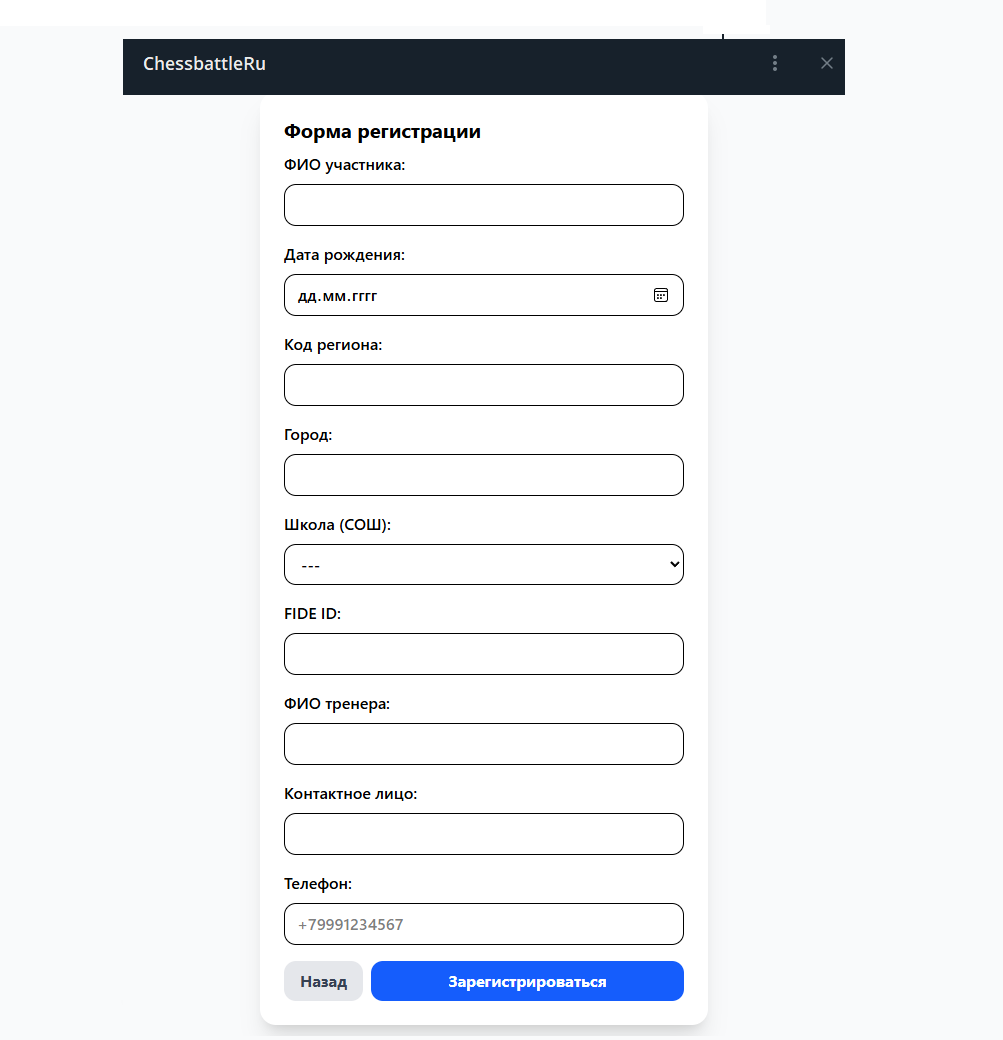Screen dimensions: 1003x1040
Task: Click the Телефон phone number field
Action: pyautogui.click(x=484, y=924)
